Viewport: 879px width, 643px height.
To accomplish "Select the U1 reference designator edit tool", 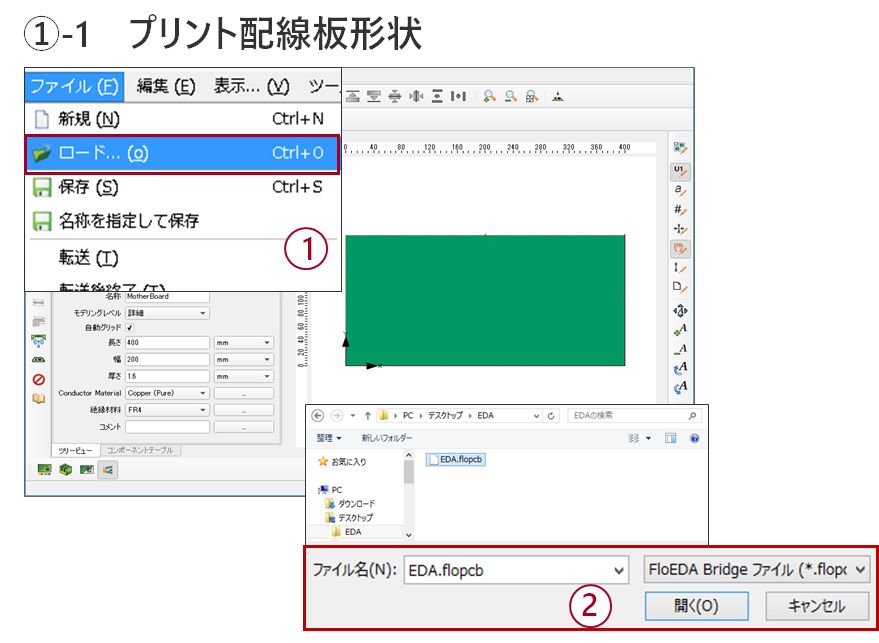I will pos(680,171).
